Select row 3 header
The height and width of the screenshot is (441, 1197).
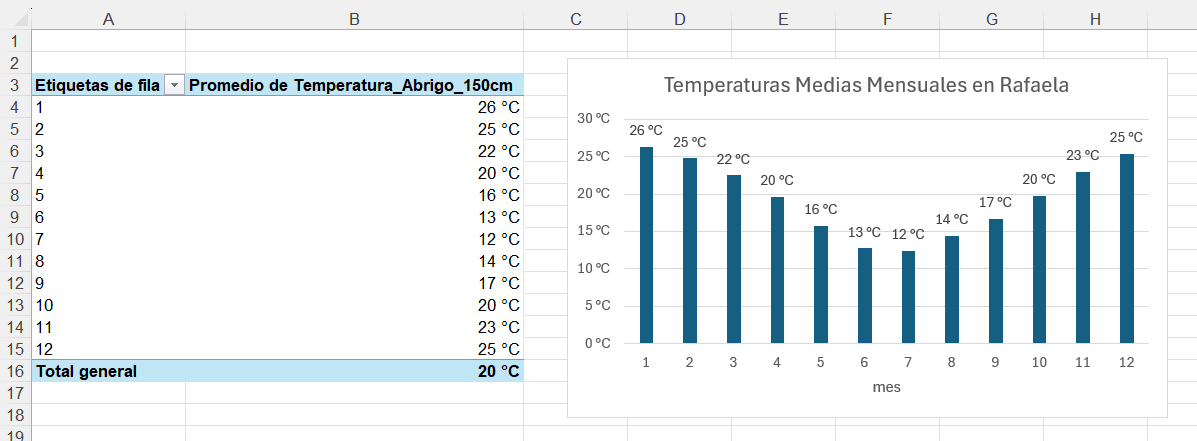pyautogui.click(x=15, y=85)
